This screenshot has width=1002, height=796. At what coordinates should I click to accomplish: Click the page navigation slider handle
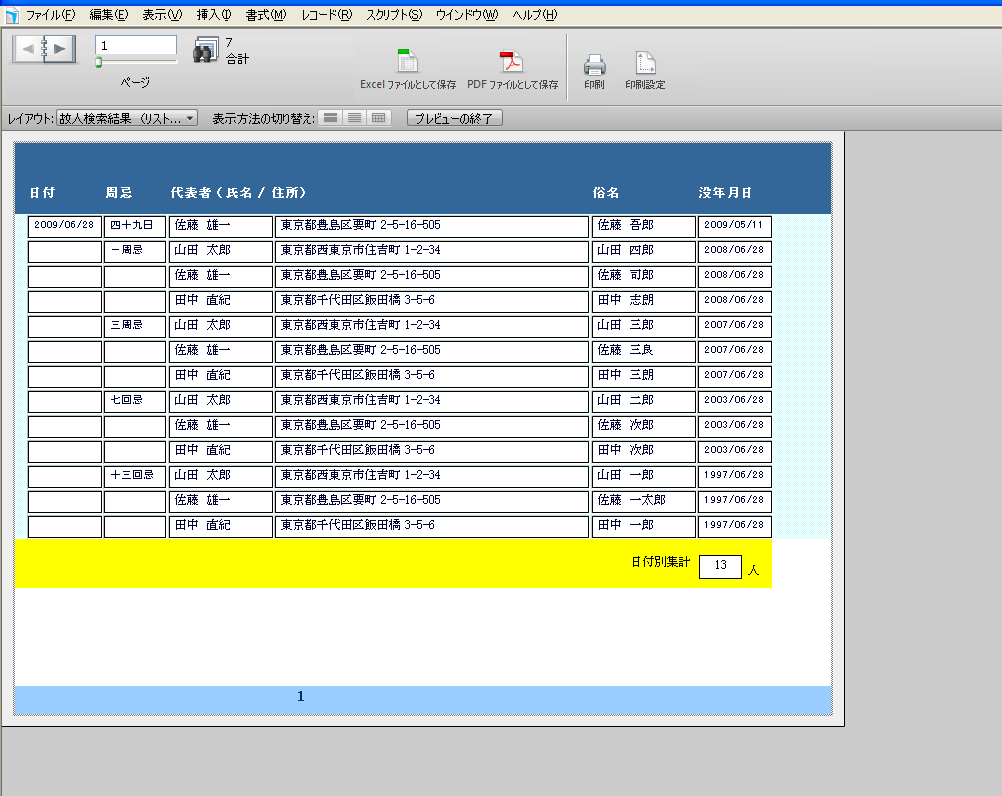click(x=99, y=63)
